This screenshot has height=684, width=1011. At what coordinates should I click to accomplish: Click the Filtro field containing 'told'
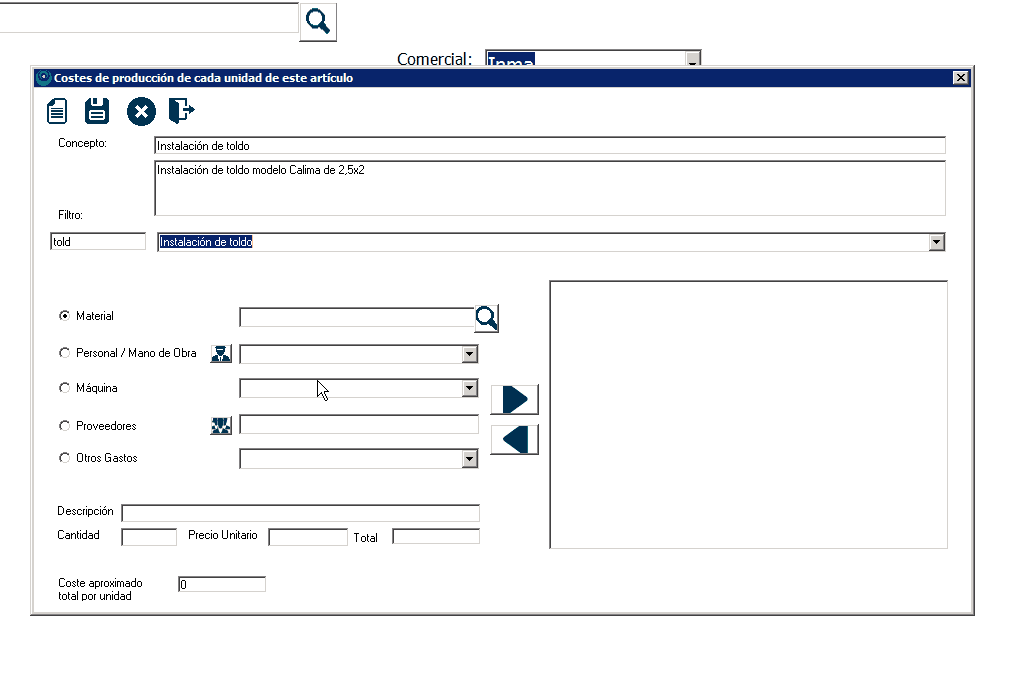(x=98, y=242)
